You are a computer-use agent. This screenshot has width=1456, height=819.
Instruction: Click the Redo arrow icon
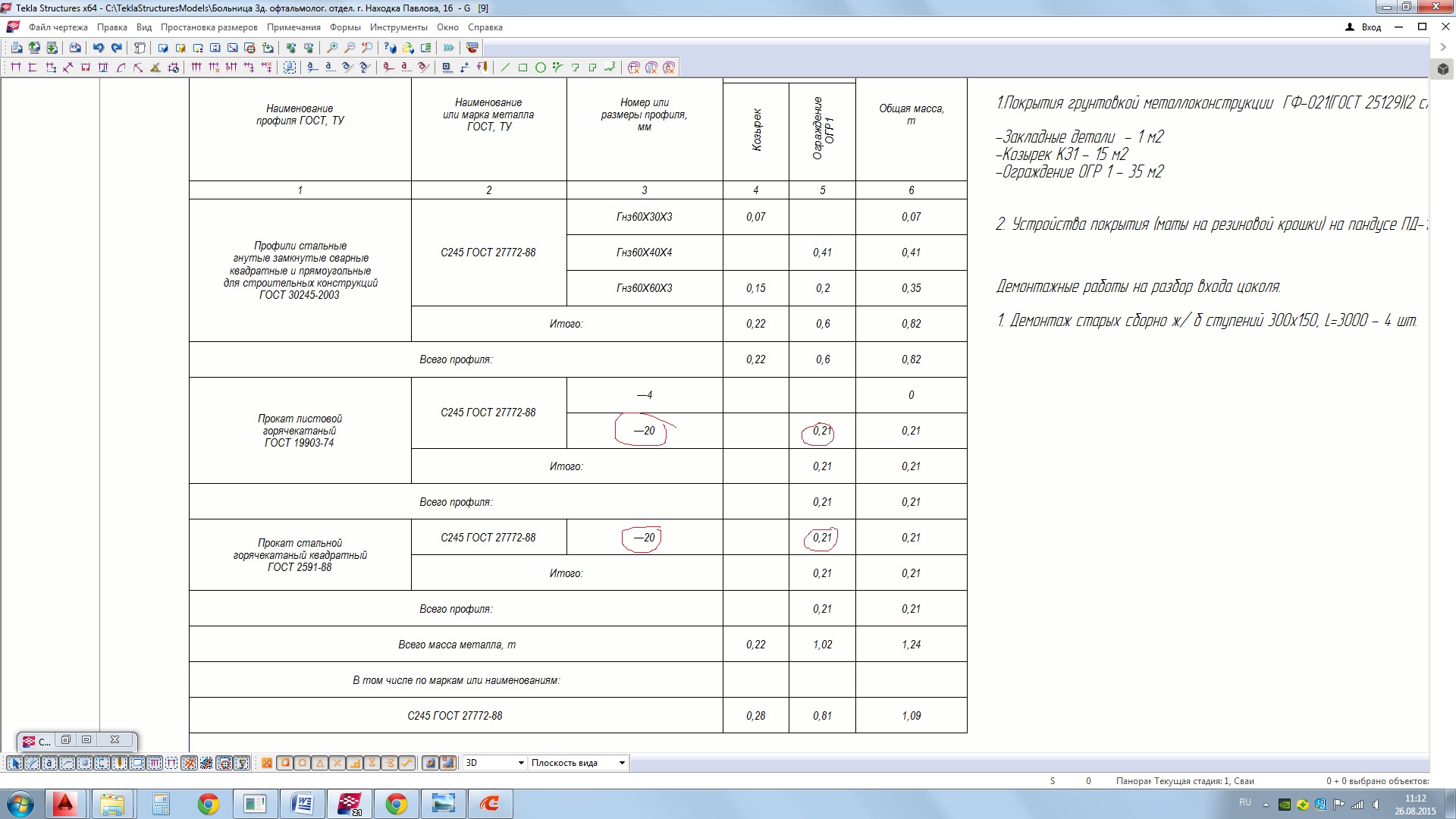116,48
